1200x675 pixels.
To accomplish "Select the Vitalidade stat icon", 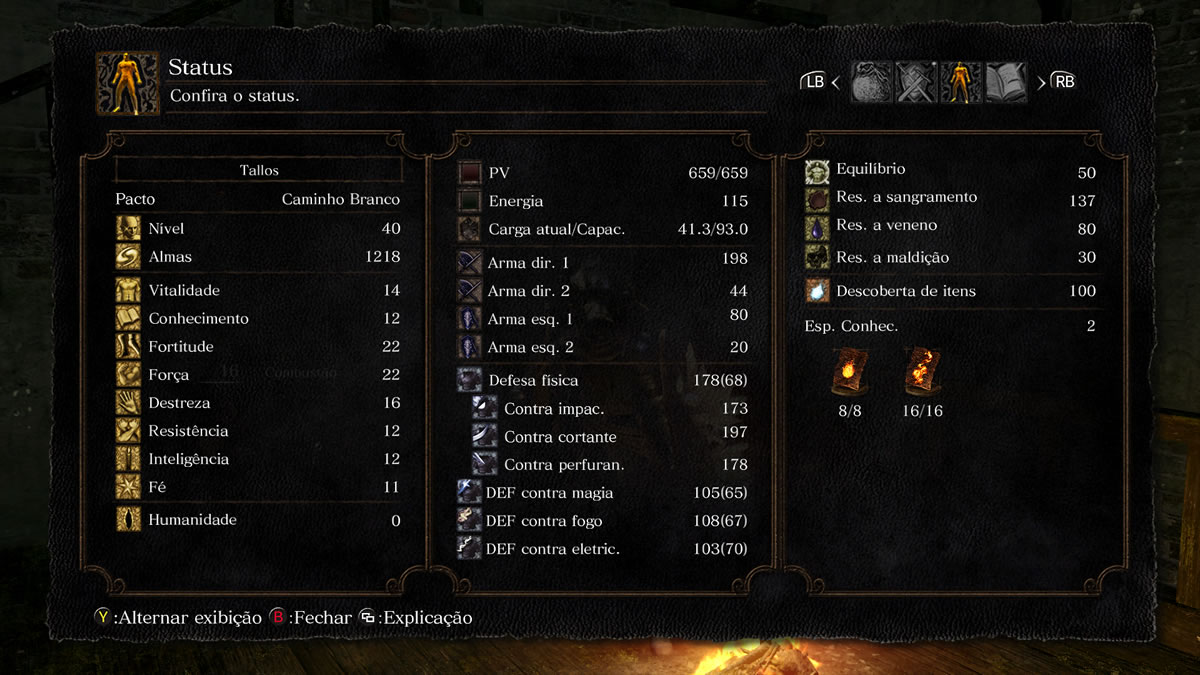I will 128,291.
